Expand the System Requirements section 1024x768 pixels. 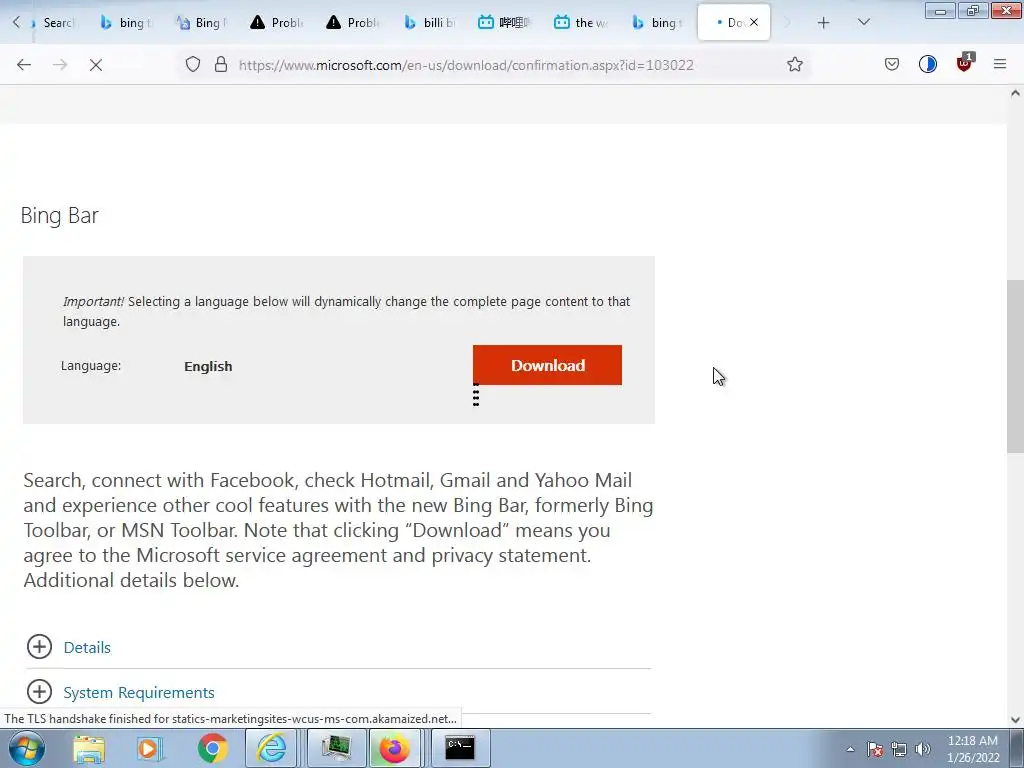(39, 692)
